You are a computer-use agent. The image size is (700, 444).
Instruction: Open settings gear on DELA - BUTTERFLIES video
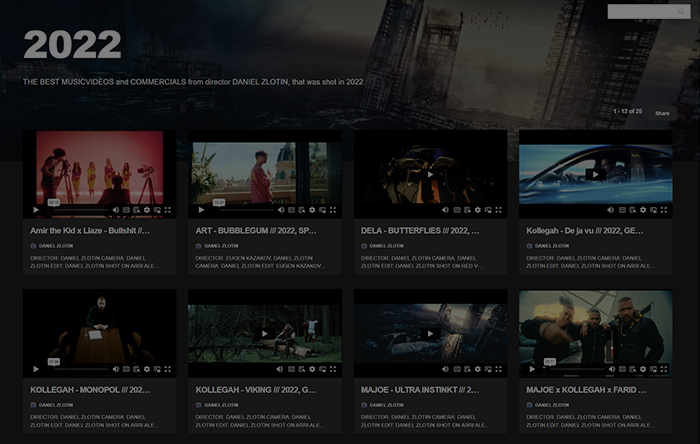pos(478,210)
